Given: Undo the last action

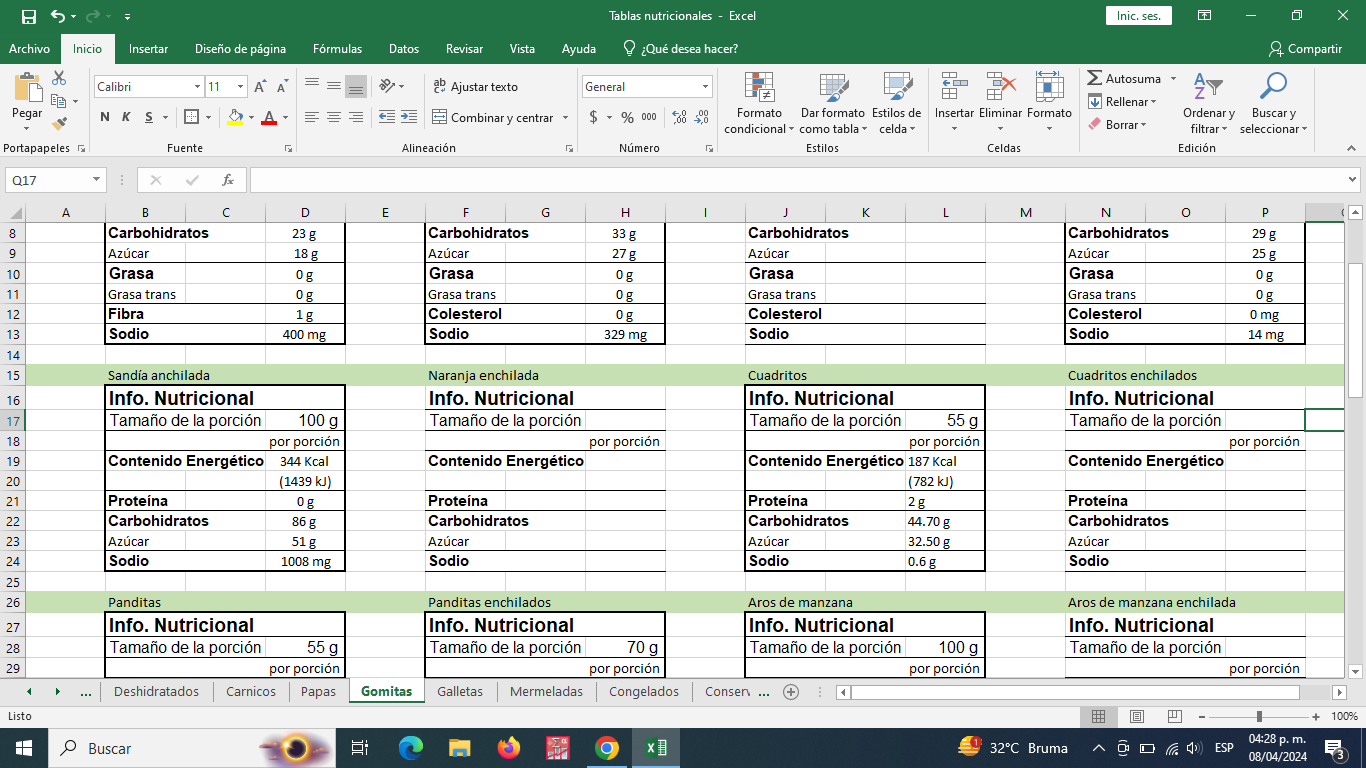Looking at the screenshot, I should (57, 16).
